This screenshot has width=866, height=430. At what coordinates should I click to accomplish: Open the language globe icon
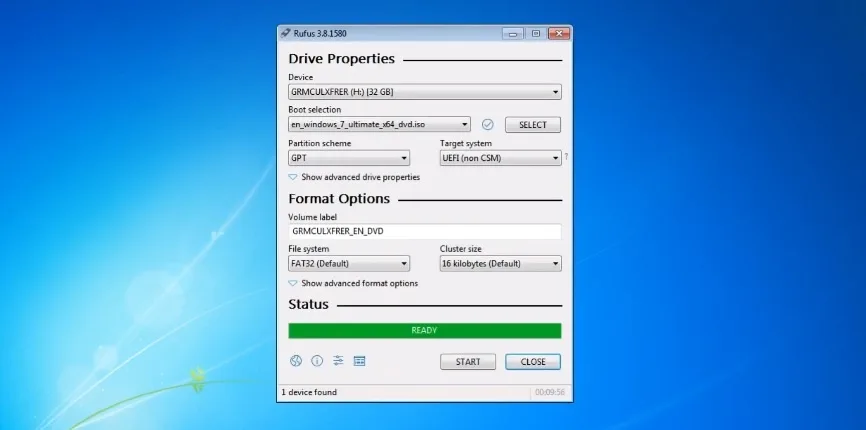tap(296, 361)
